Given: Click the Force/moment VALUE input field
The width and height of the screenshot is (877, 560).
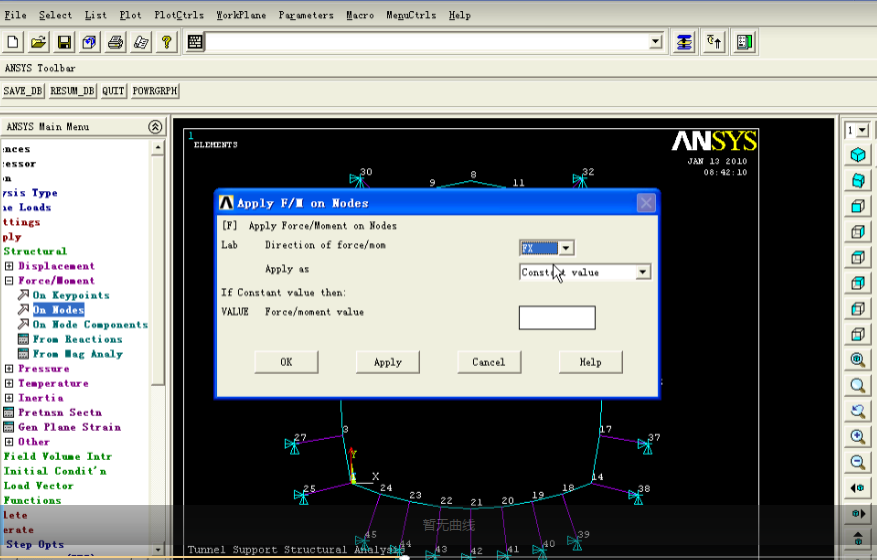Looking at the screenshot, I should coord(557,318).
